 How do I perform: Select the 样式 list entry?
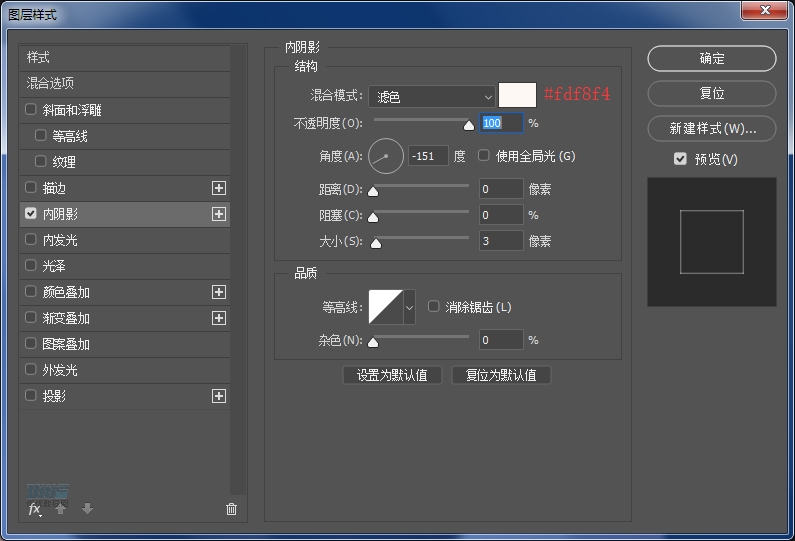125,57
